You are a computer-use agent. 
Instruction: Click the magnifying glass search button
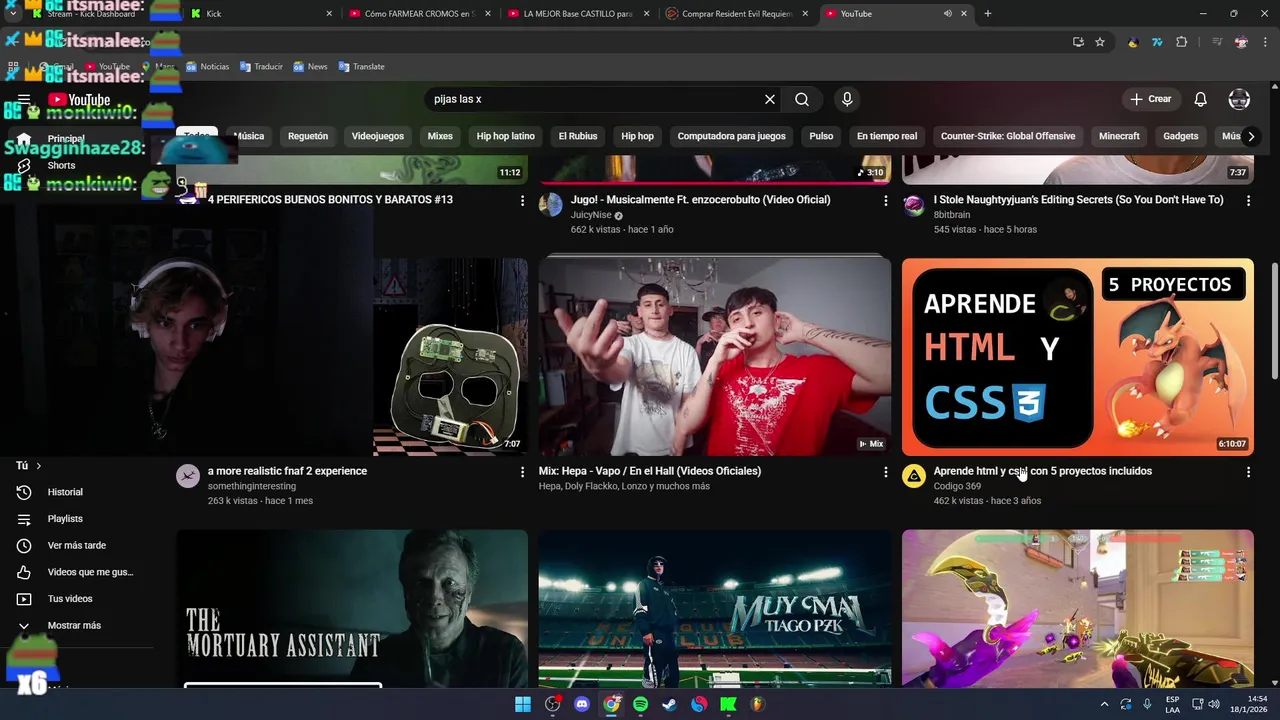(x=802, y=99)
